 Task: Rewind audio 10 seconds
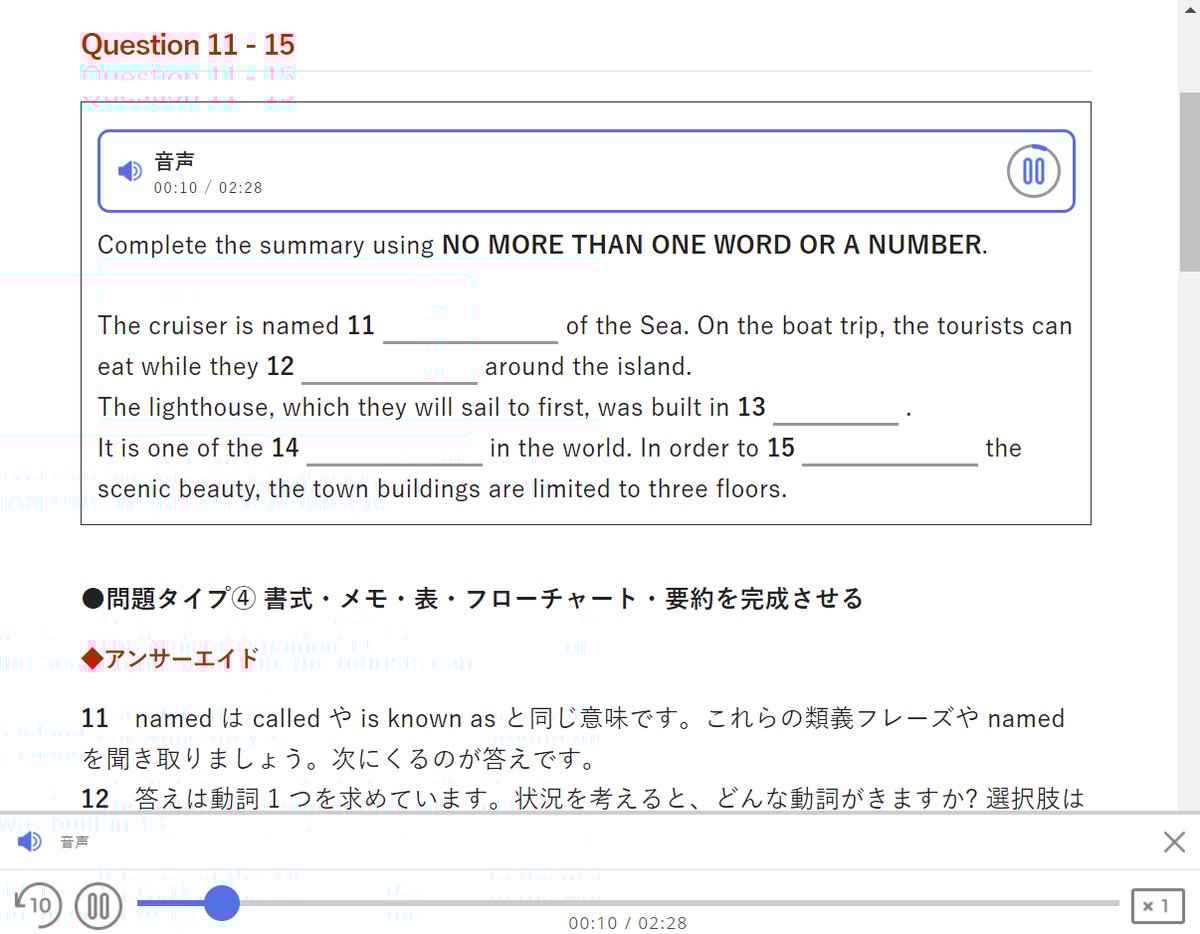pos(38,904)
